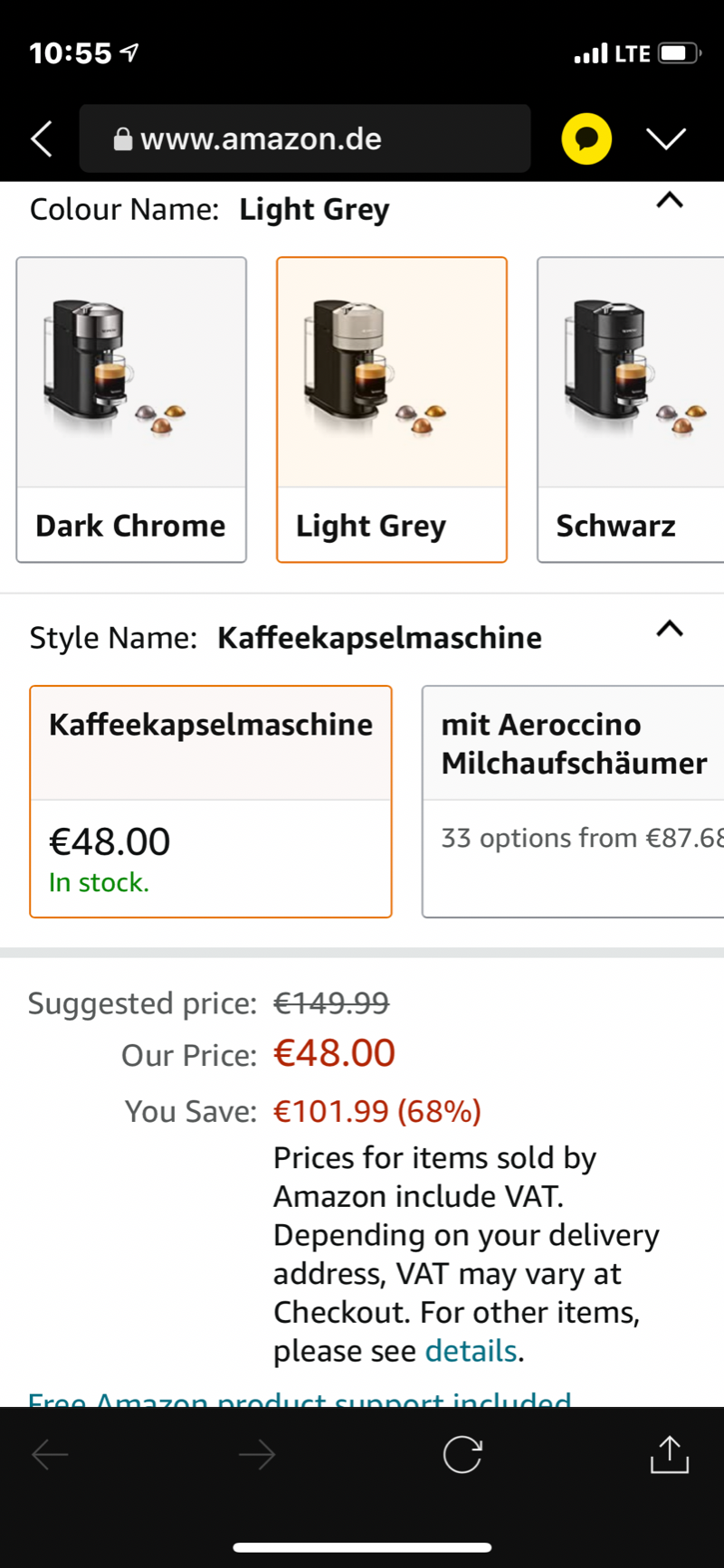Viewport: 724px width, 1568px height.
Task: Go back using bottom left arrow
Action: (50, 1455)
